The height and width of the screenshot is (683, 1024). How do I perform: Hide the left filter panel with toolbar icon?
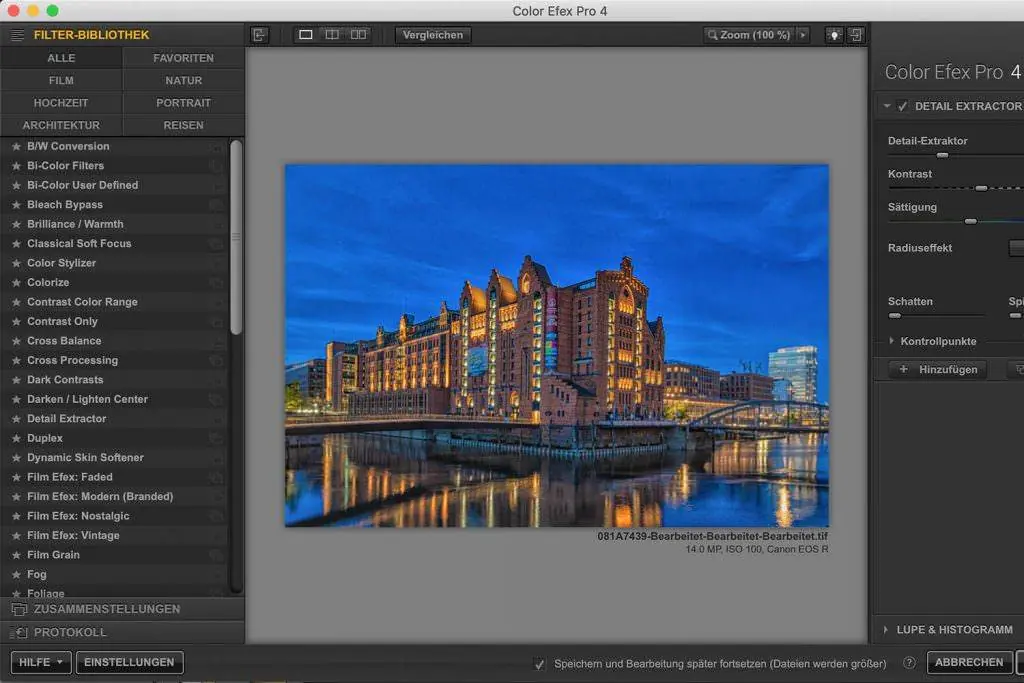coord(260,35)
